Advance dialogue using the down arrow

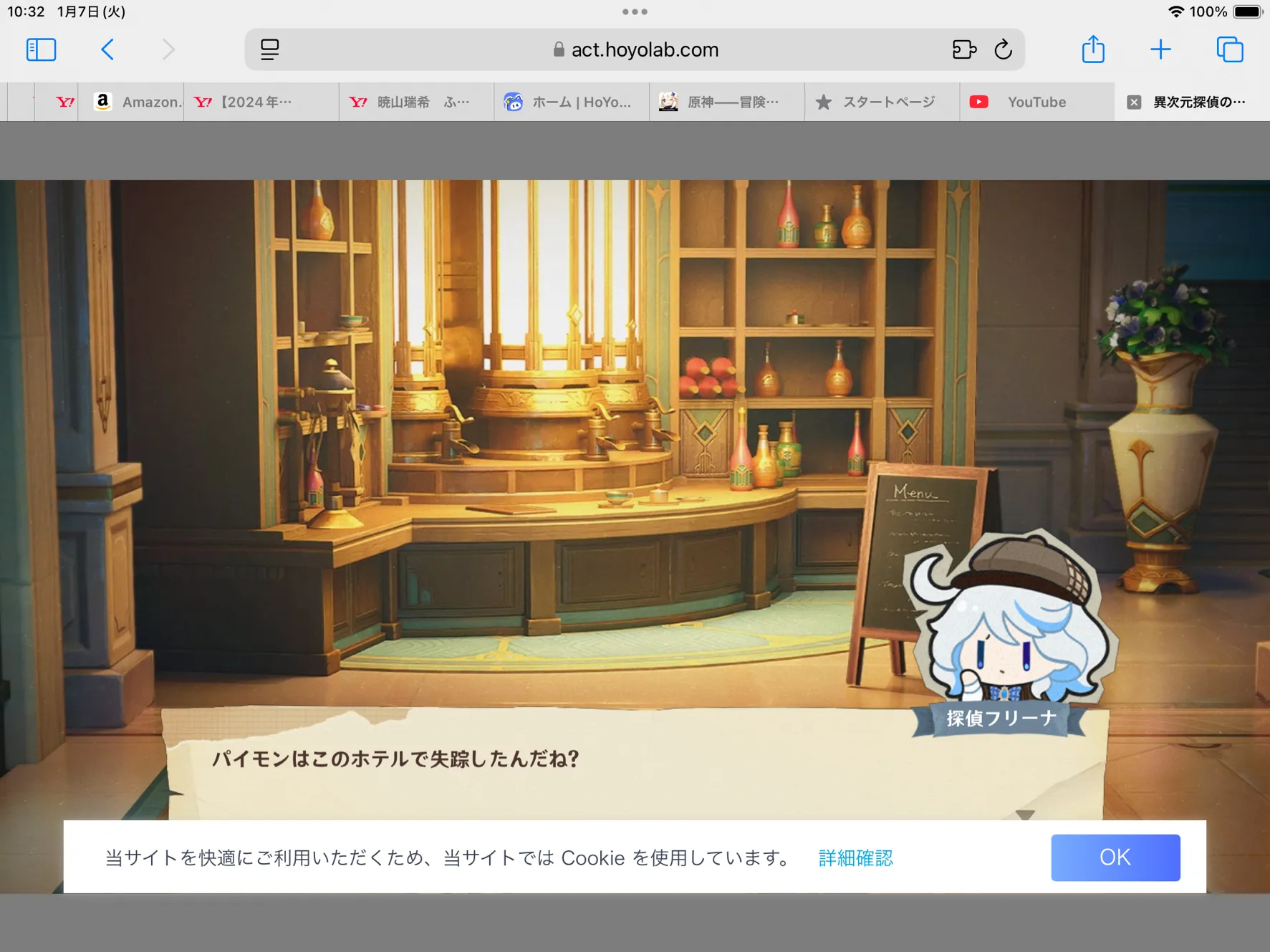point(1025,814)
